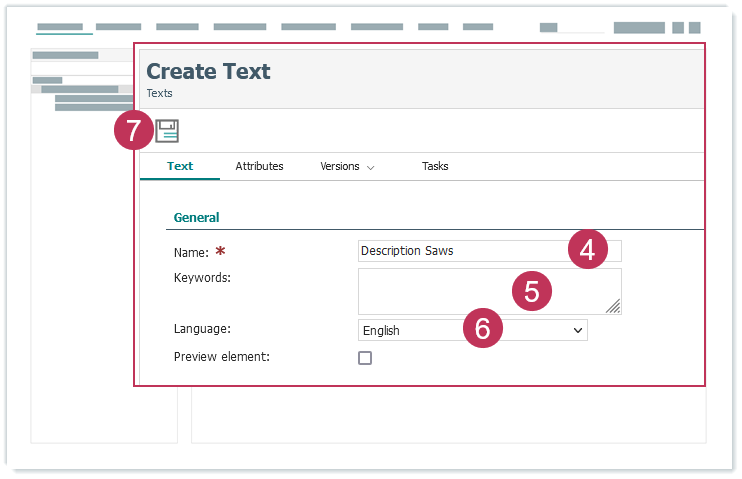This screenshot has width=742, height=479.
Task: Click the numbered callout marker 4
Action: tap(587, 250)
